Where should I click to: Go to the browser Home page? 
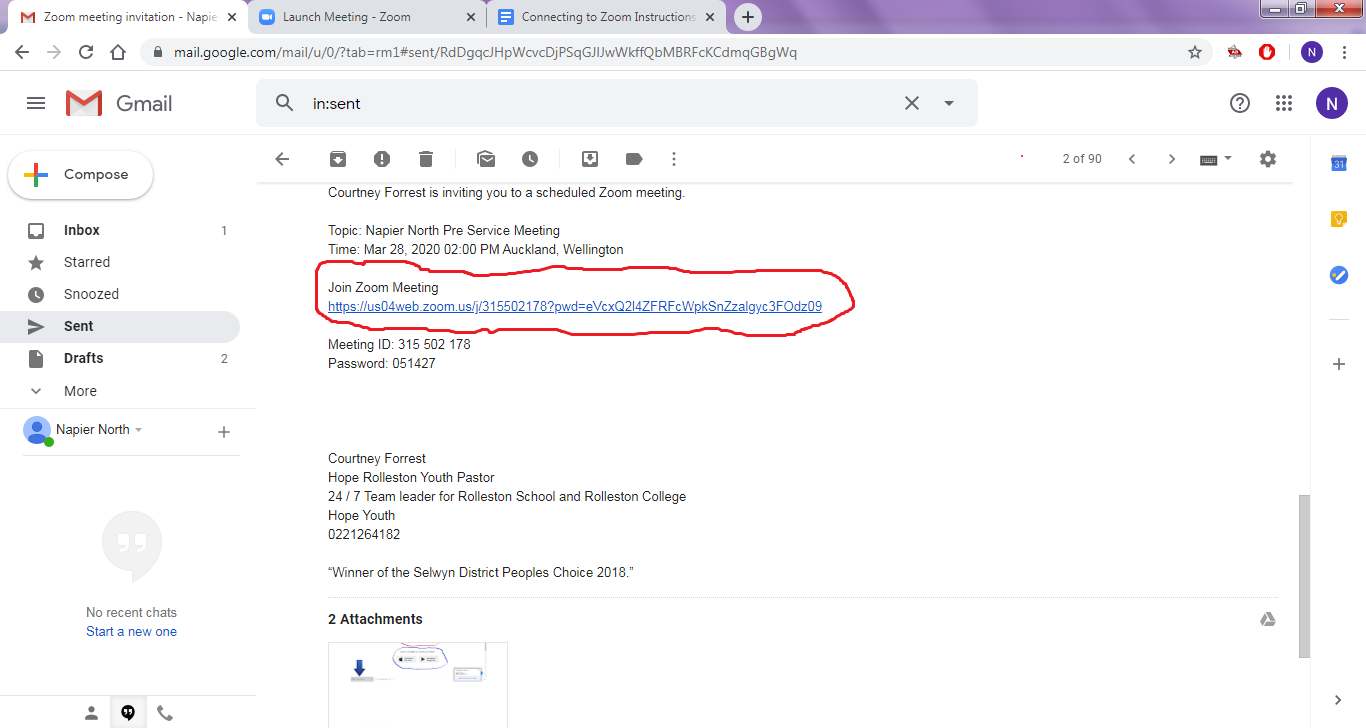[x=118, y=52]
